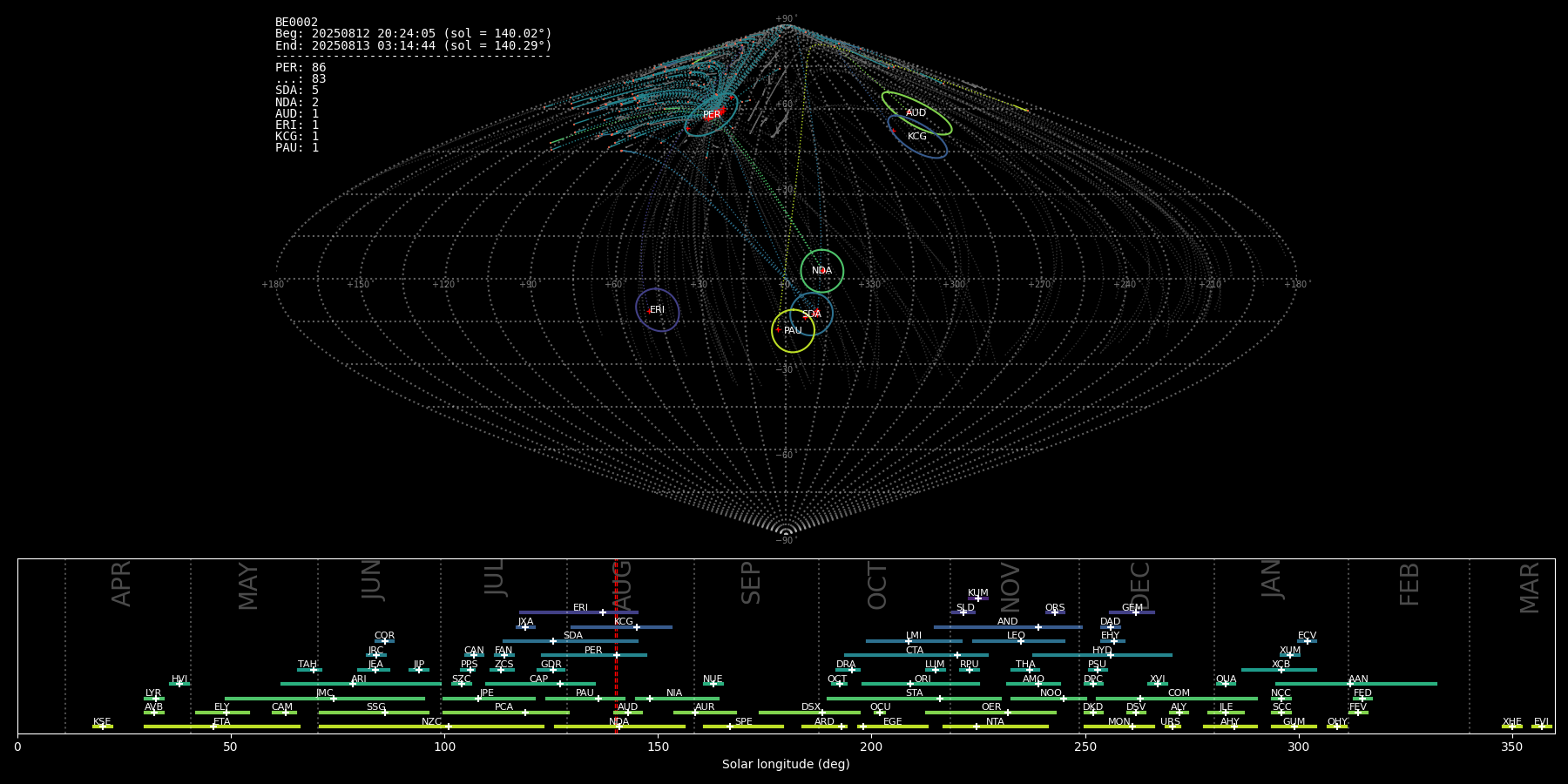
Task: Select the KCG radiant ellipse on sky map
Action: tap(917, 137)
